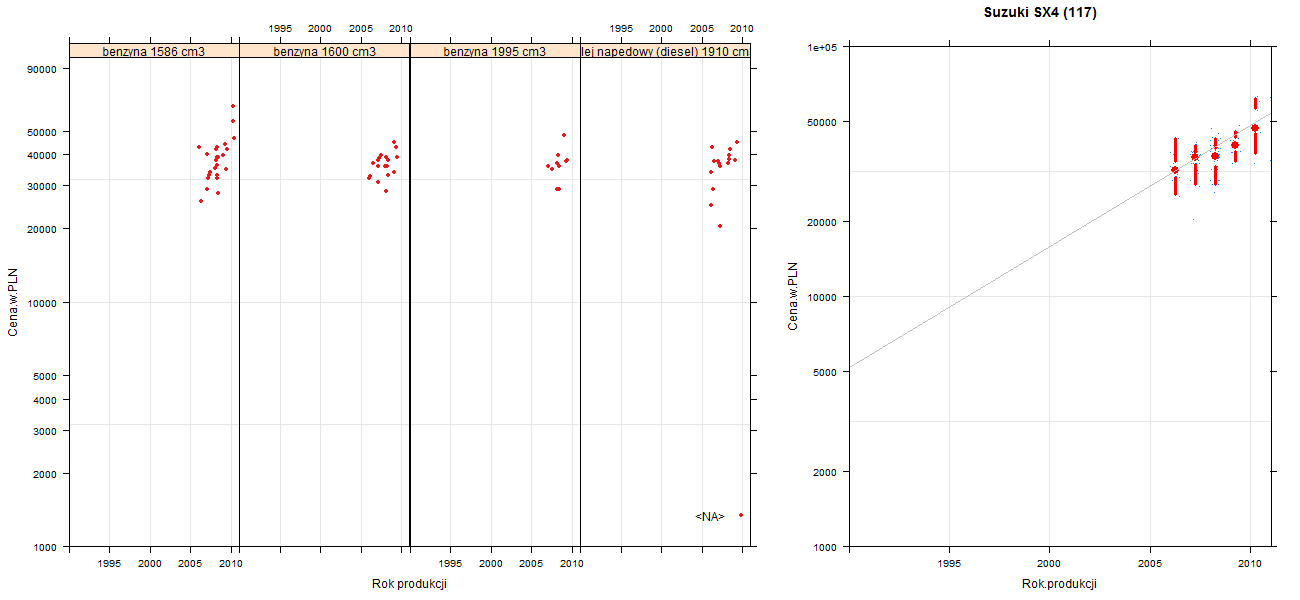Click the 'Rok.produkcji' label under the Suzuki SX4 chart

pyautogui.click(x=1060, y=584)
